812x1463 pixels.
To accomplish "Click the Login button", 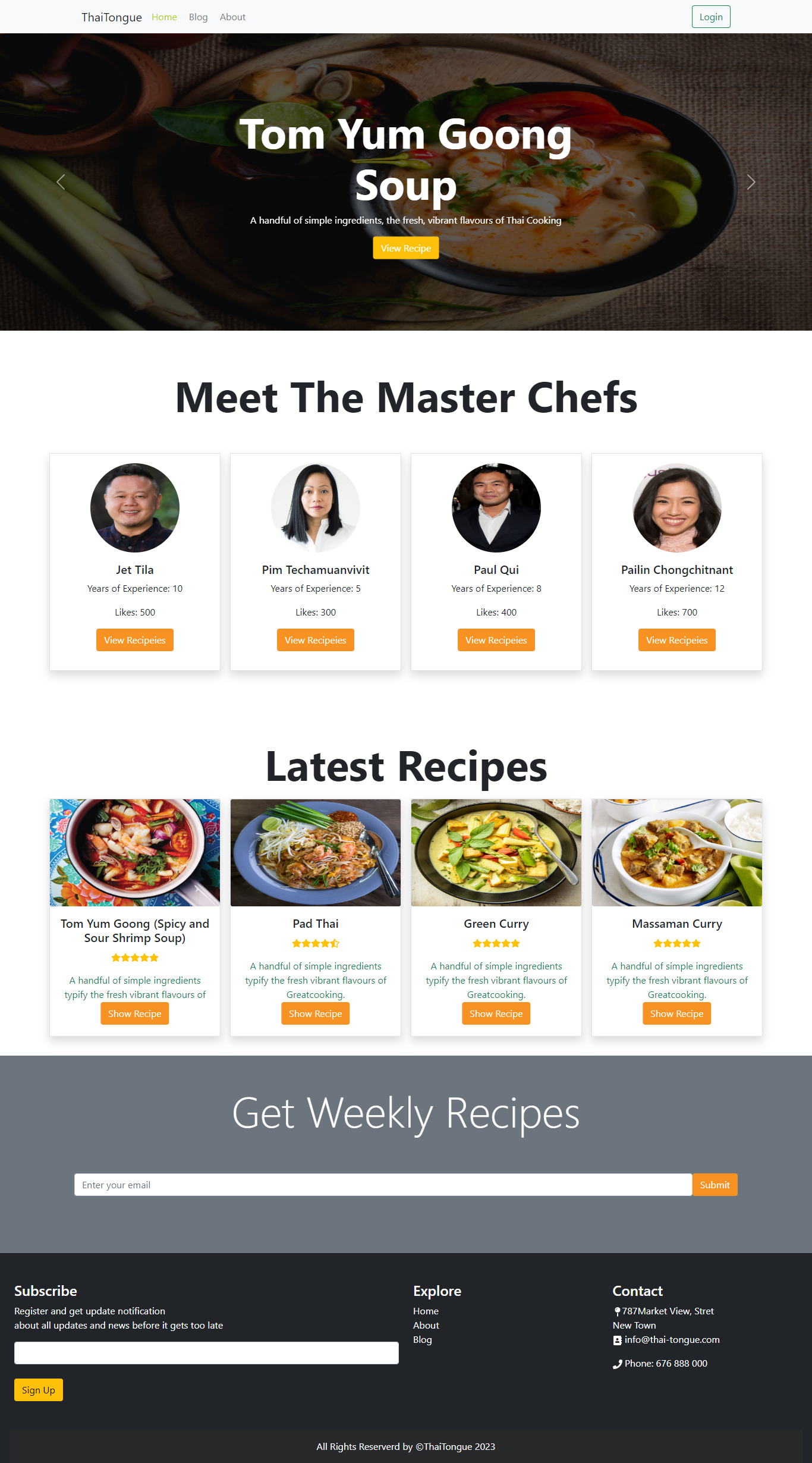I will coord(711,17).
